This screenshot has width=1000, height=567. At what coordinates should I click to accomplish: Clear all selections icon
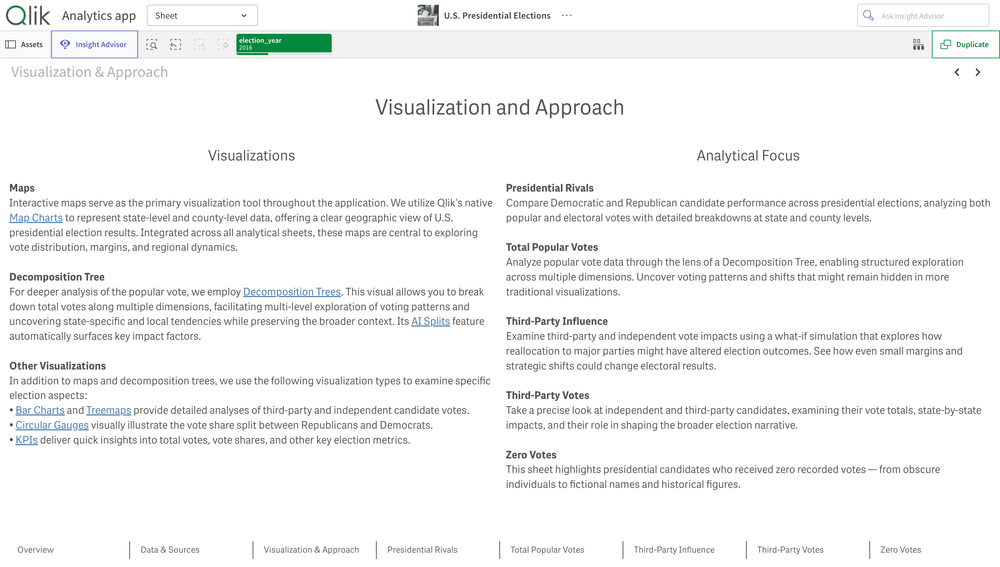point(223,45)
